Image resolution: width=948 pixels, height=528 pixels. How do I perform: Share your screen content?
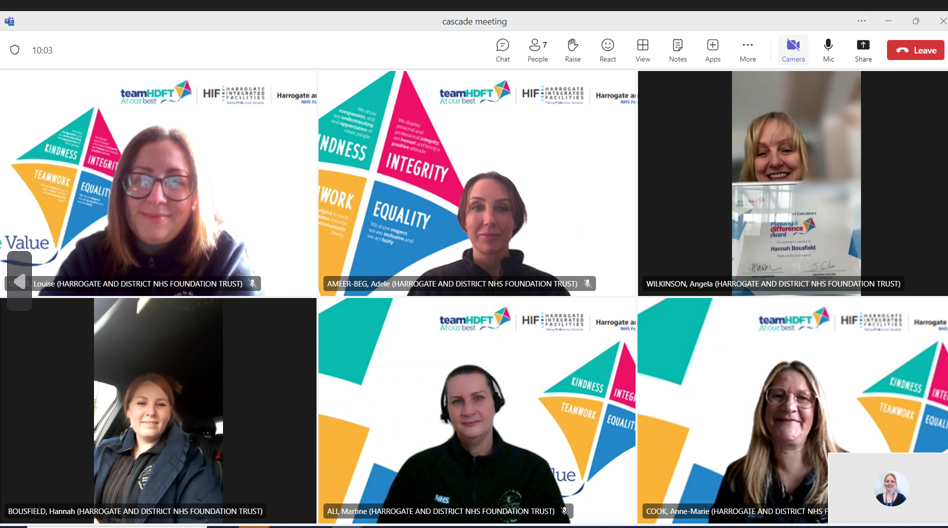tap(863, 50)
